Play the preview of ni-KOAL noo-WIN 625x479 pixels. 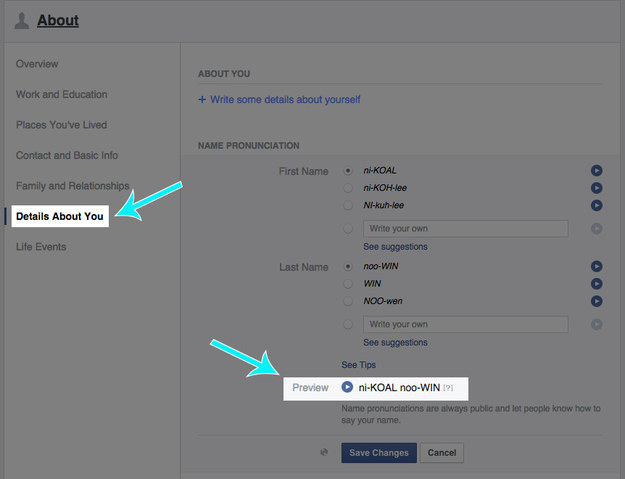[347, 387]
